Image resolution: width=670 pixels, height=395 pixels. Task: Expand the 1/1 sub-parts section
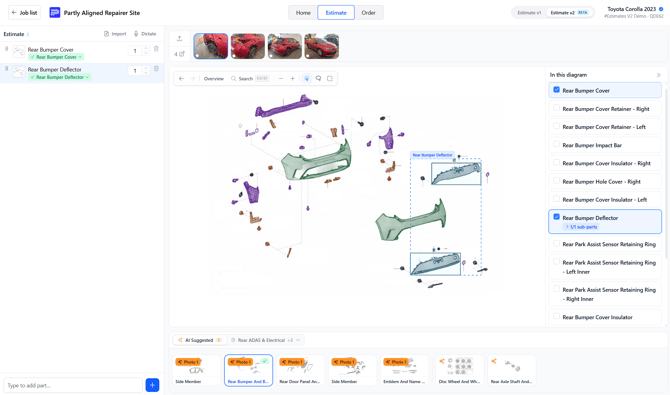(581, 227)
